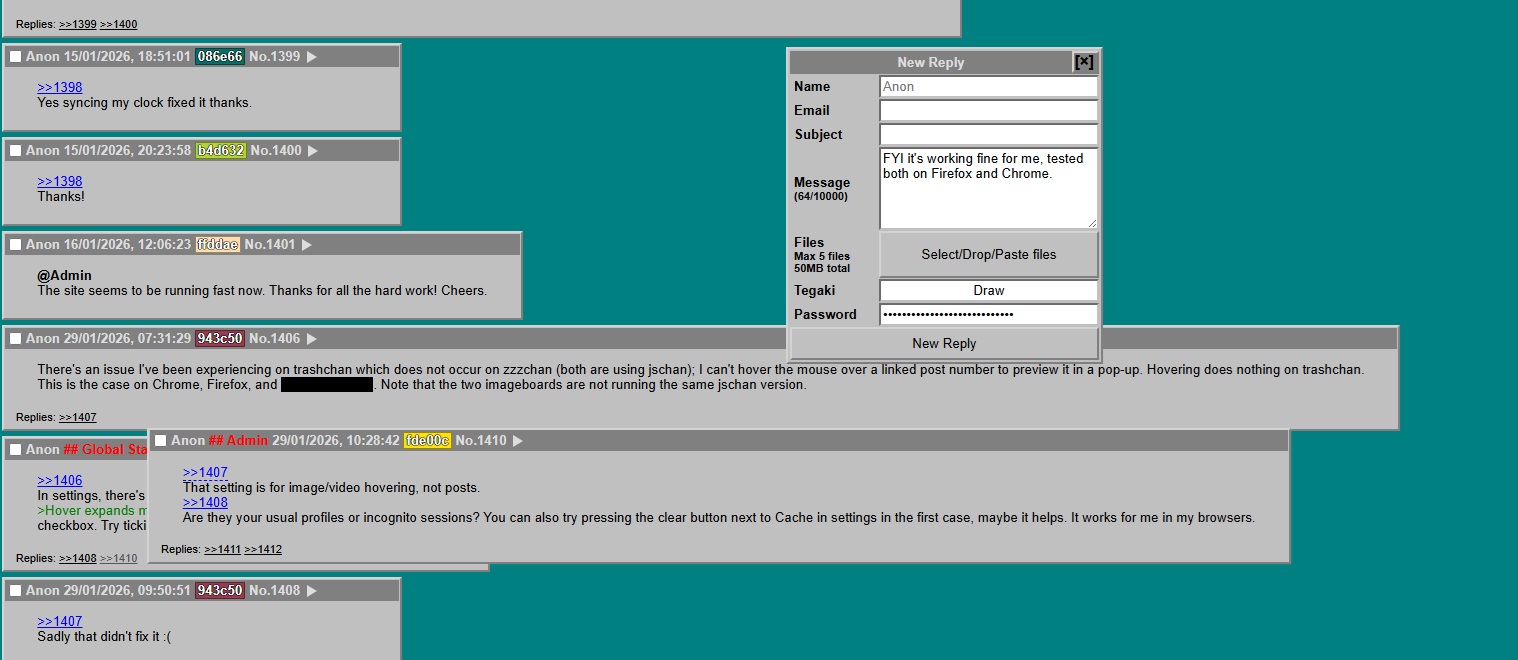Close the New Reply form
The image size is (1518, 660).
click(x=1084, y=62)
